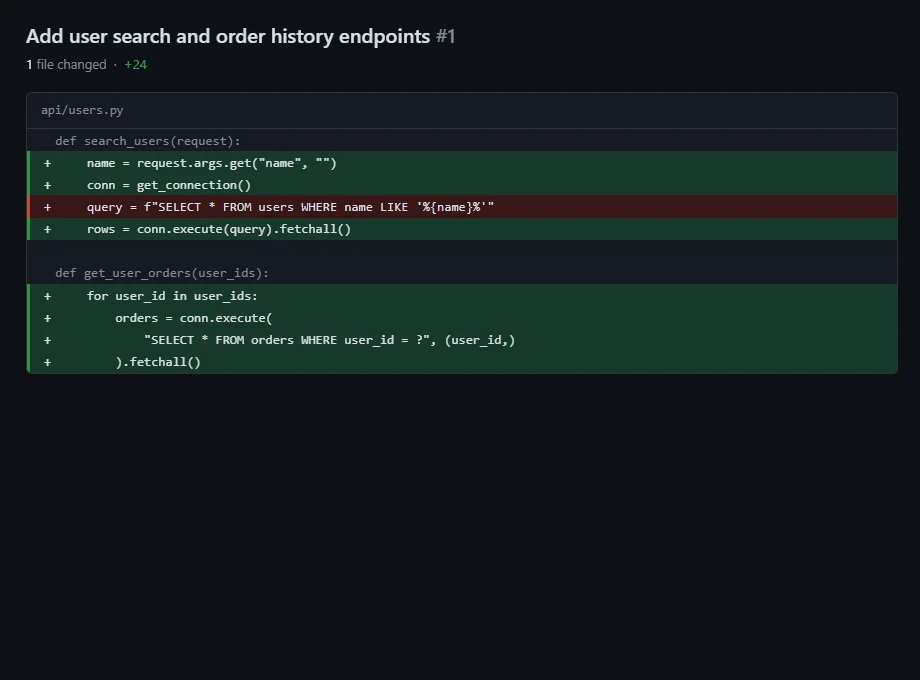920x680 pixels.
Task: Select the line "orders = conn.execute("
Action: point(462,318)
